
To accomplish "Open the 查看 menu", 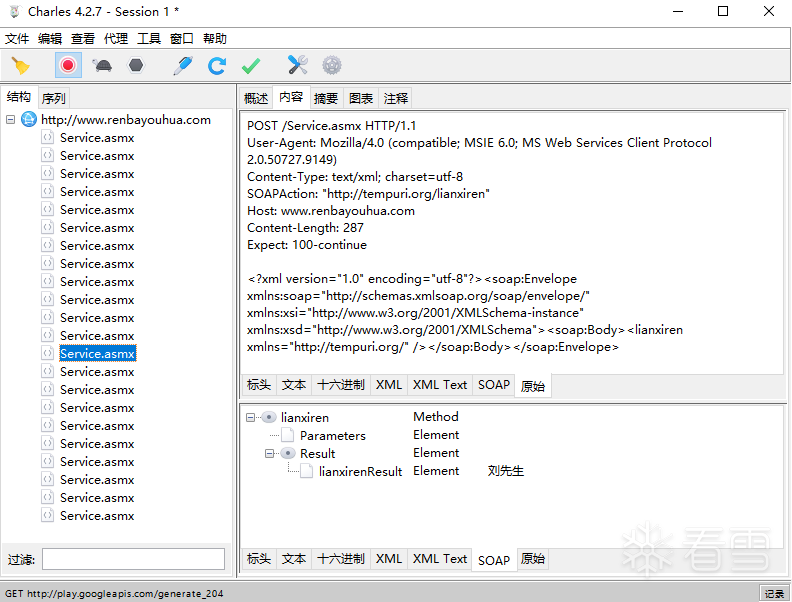I will coord(83,39).
